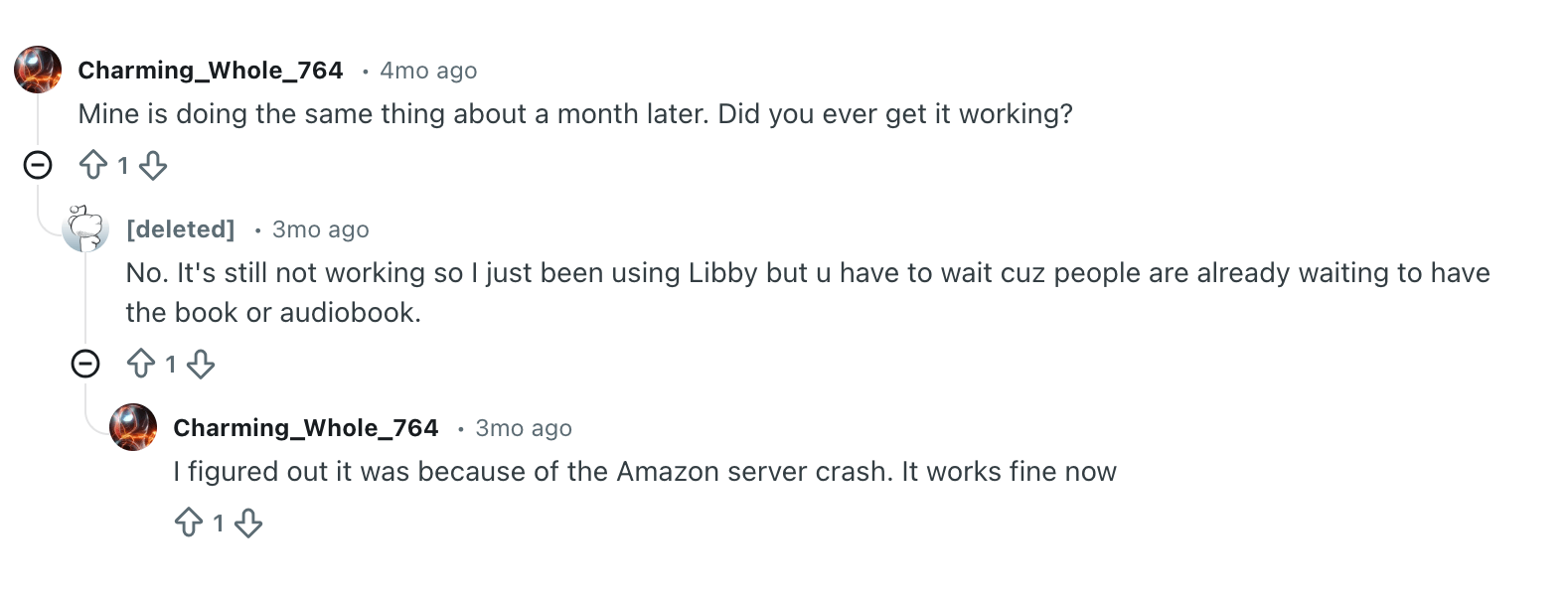Upvote the top Charming_Whole_764 comment
Image resolution: width=1568 pixels, height=600 pixels.
pyautogui.click(x=93, y=165)
